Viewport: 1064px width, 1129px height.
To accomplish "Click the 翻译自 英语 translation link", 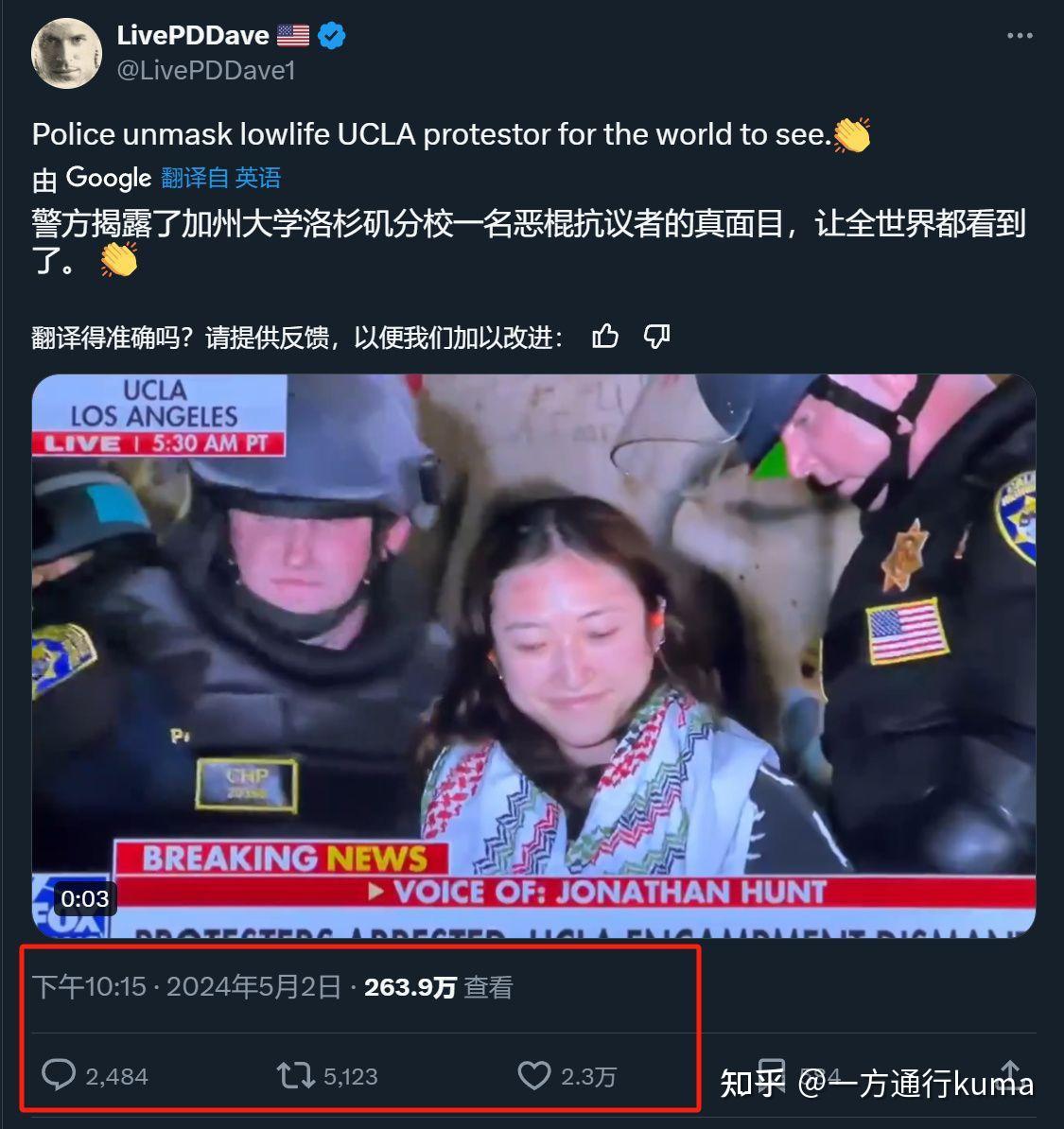I will tap(220, 178).
